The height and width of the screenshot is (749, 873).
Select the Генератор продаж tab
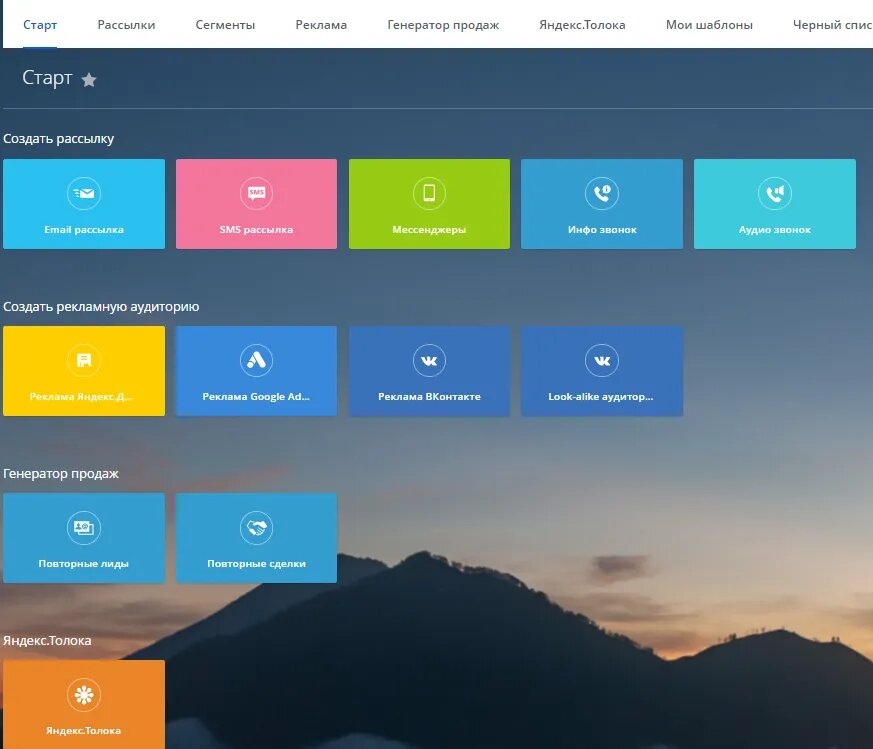(x=443, y=25)
